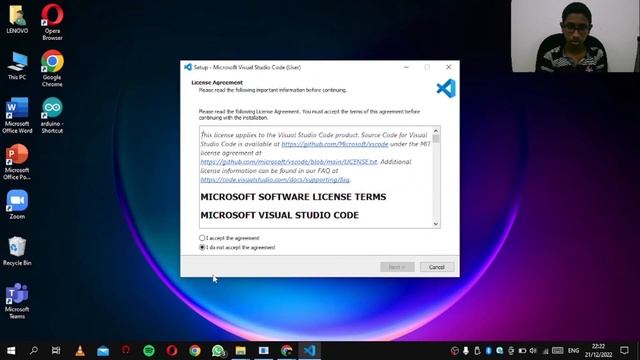Open the Mail app from taskbar
The width and height of the screenshot is (640, 360).
tap(103, 351)
